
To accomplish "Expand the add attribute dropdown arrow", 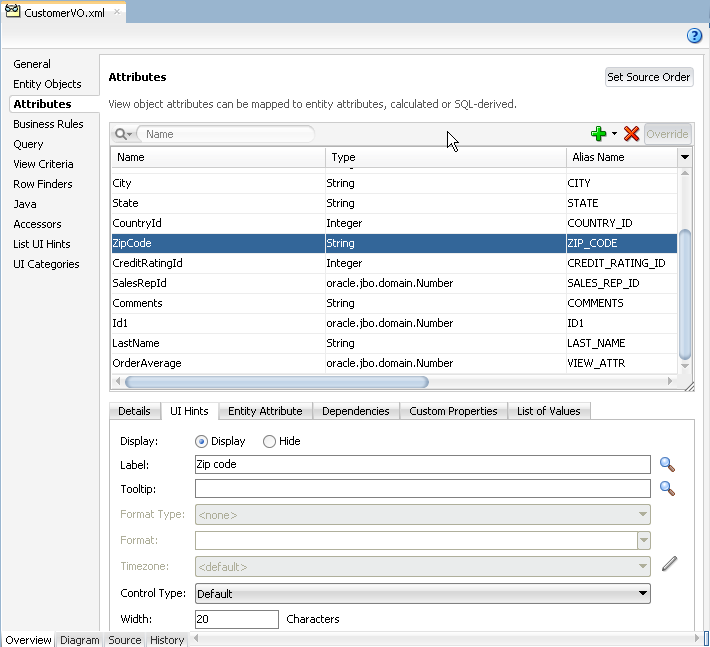I will pos(614,134).
